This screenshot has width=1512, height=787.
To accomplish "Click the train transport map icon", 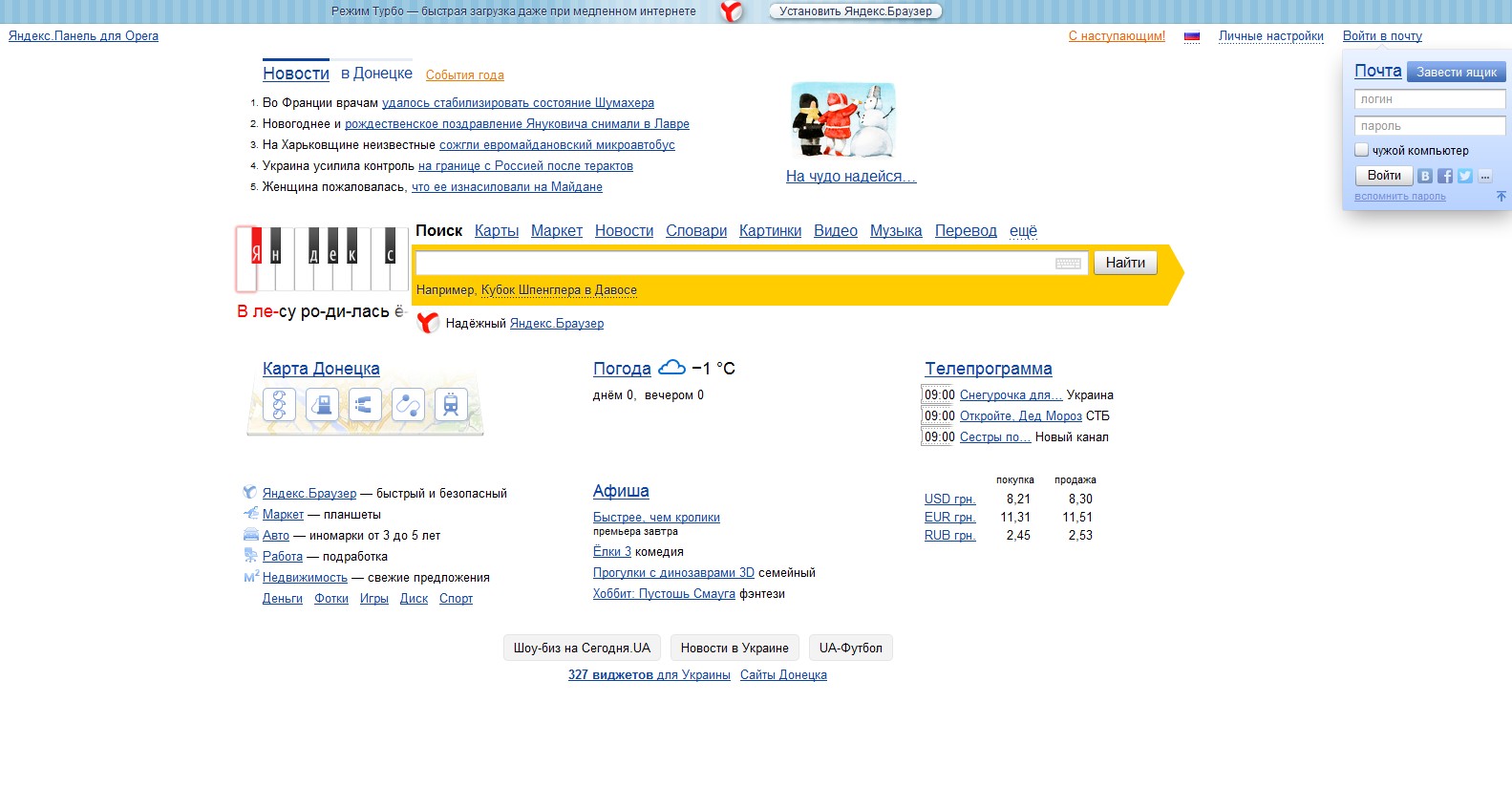I will pyautogui.click(x=451, y=405).
